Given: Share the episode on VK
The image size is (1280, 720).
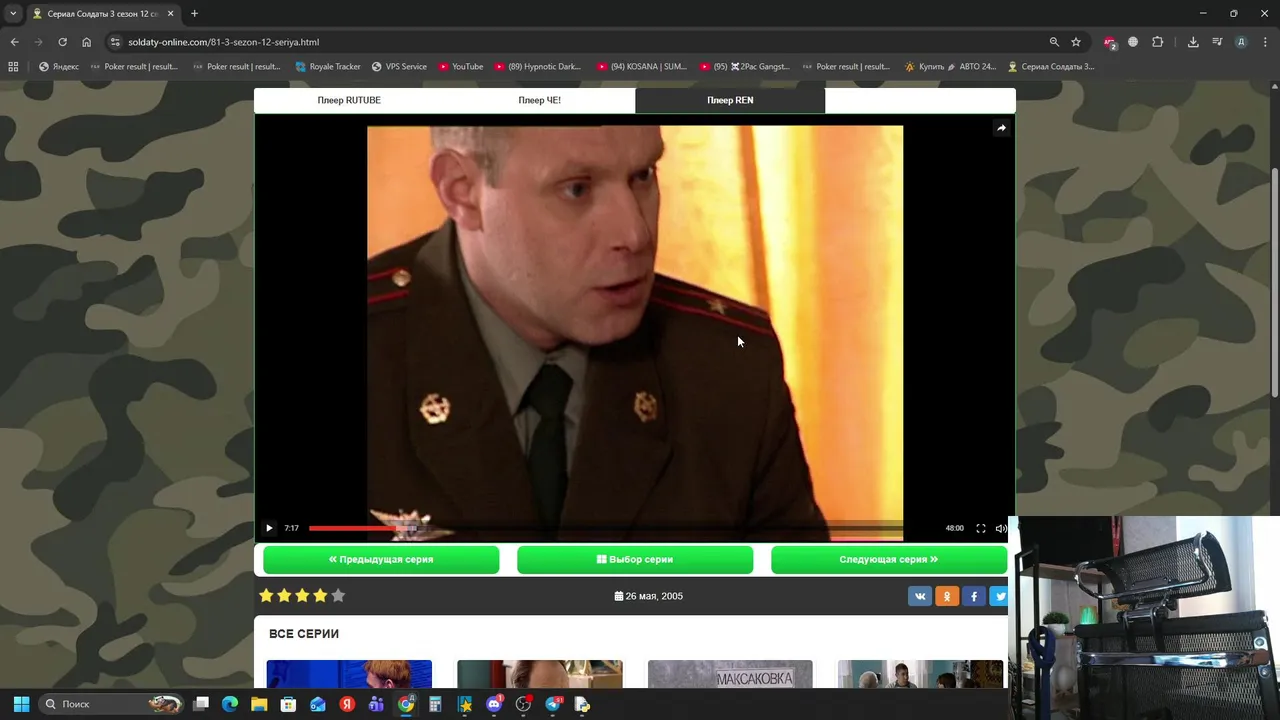Looking at the screenshot, I should [x=920, y=596].
